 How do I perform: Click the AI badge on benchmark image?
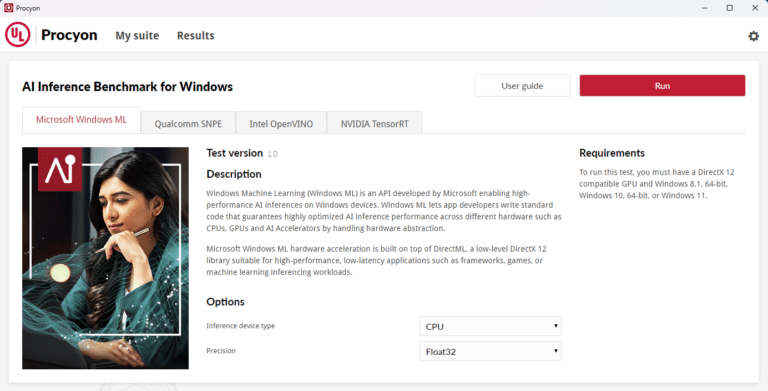coord(60,170)
